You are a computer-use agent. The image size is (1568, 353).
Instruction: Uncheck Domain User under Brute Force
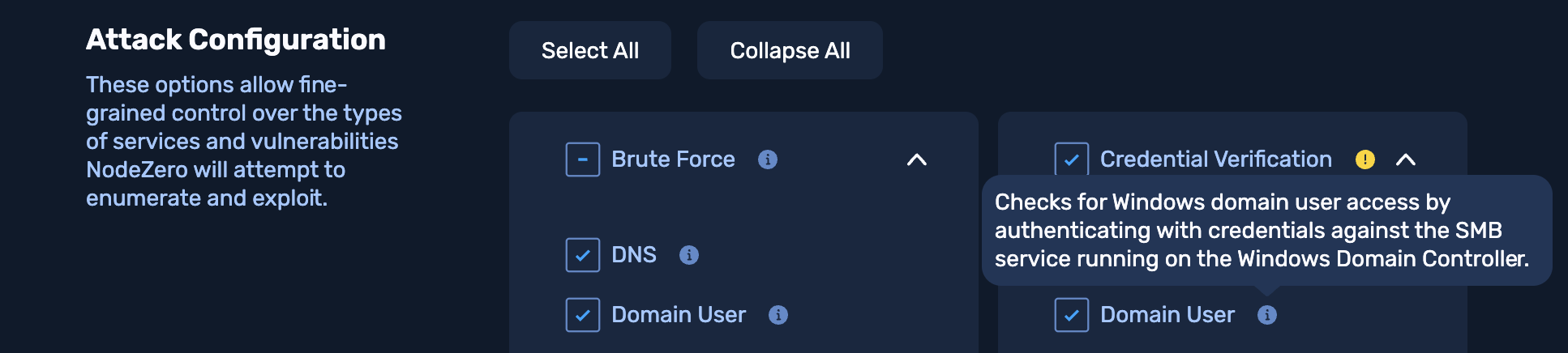coord(583,315)
